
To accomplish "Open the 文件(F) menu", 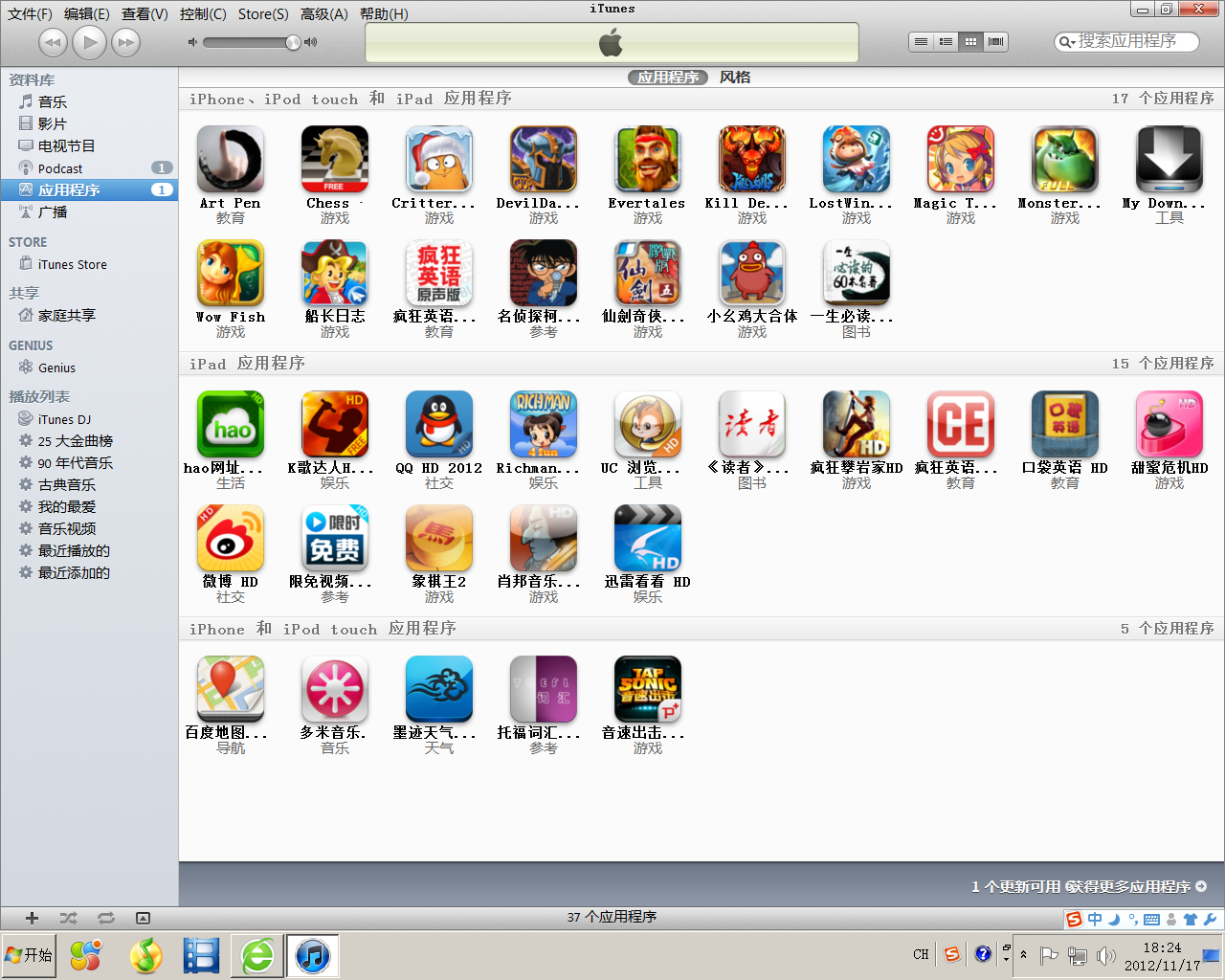I will tap(30, 14).
